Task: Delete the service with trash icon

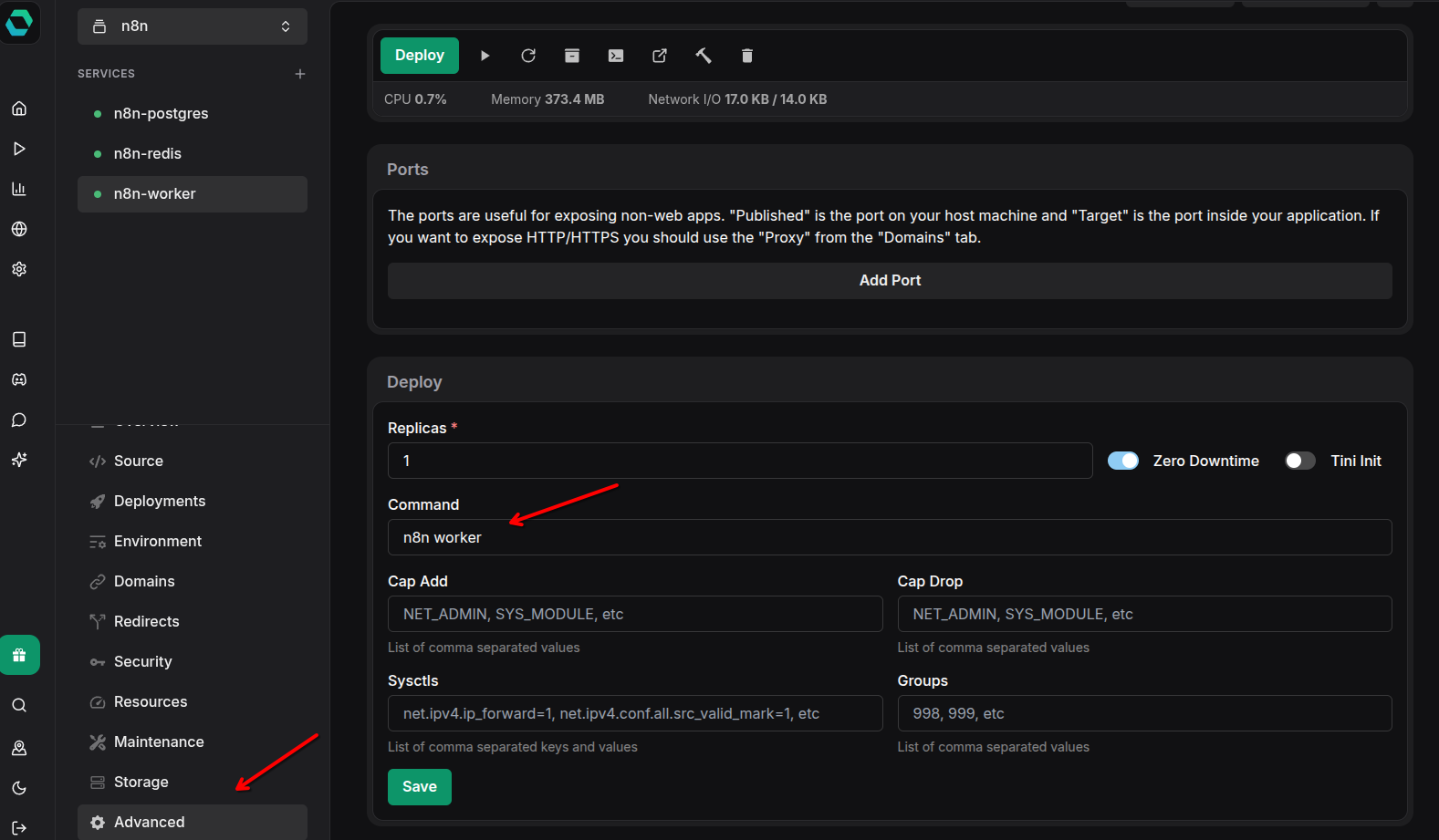Action: pyautogui.click(x=747, y=56)
